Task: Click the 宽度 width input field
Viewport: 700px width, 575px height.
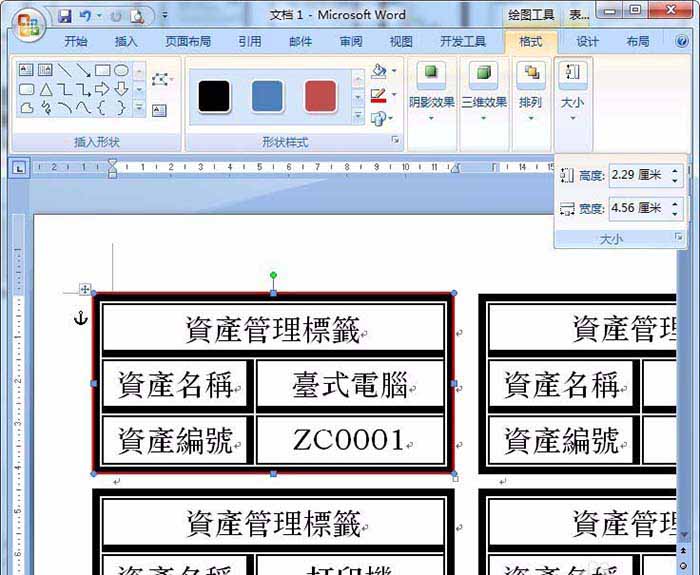Action: tap(640, 208)
